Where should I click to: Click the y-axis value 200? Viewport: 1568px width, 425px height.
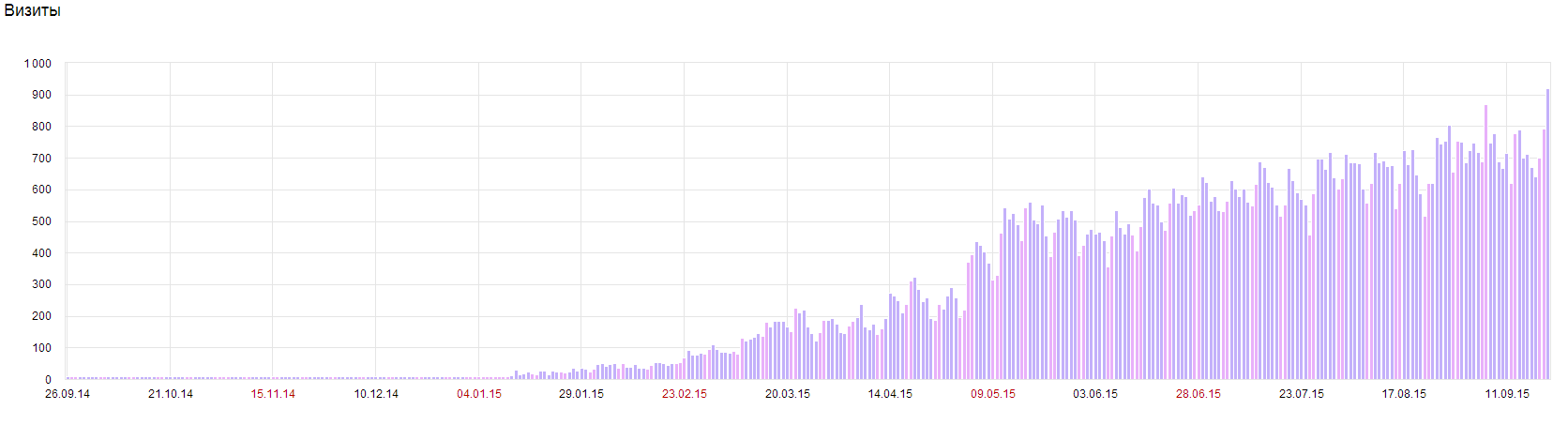click(41, 316)
